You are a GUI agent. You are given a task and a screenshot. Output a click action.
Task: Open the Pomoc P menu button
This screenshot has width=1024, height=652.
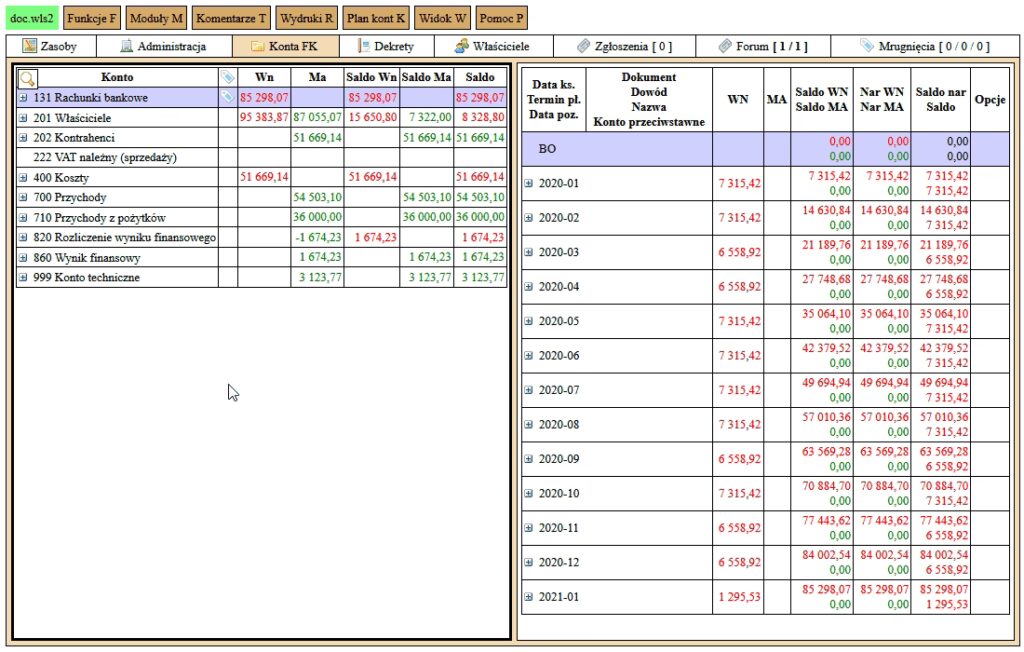click(x=501, y=18)
